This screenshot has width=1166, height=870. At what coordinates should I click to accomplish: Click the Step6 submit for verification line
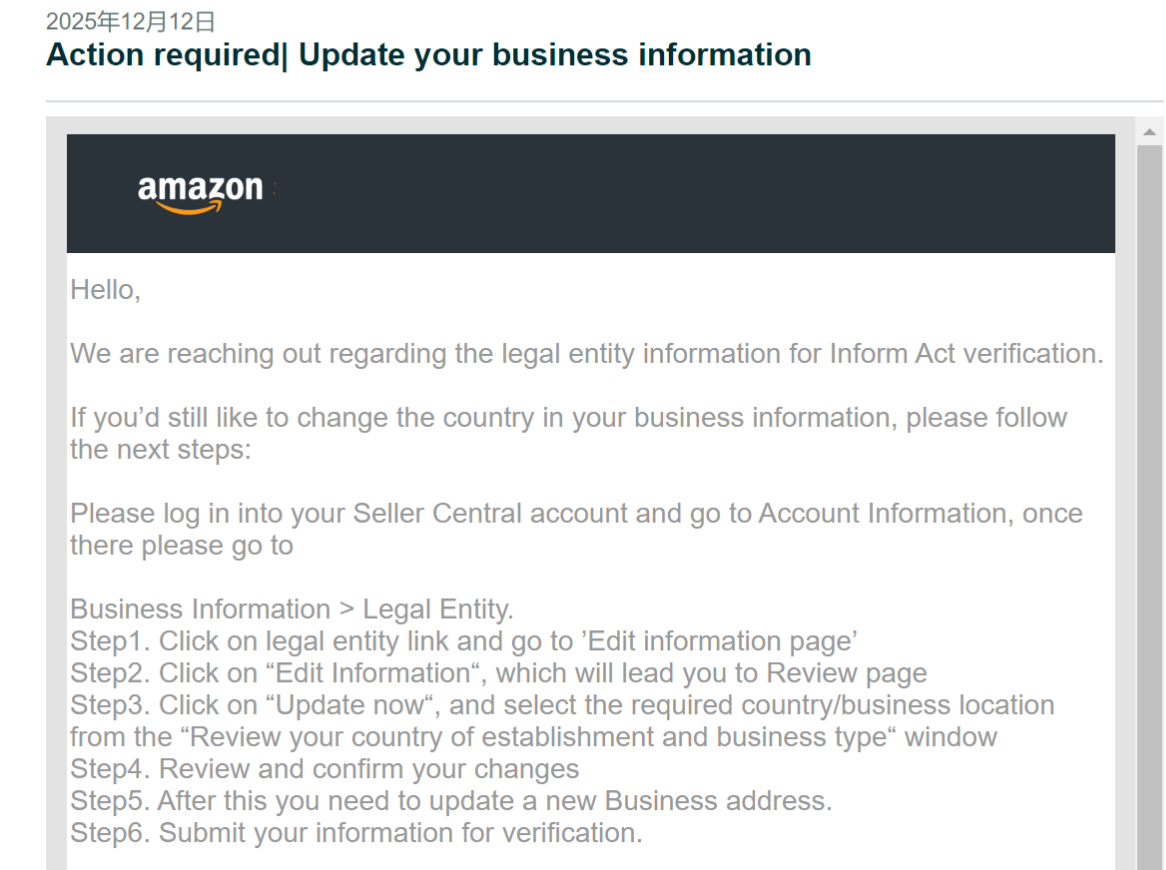coord(356,833)
